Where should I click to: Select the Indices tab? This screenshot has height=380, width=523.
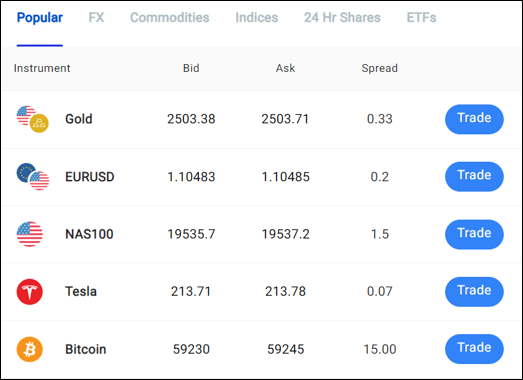click(257, 18)
